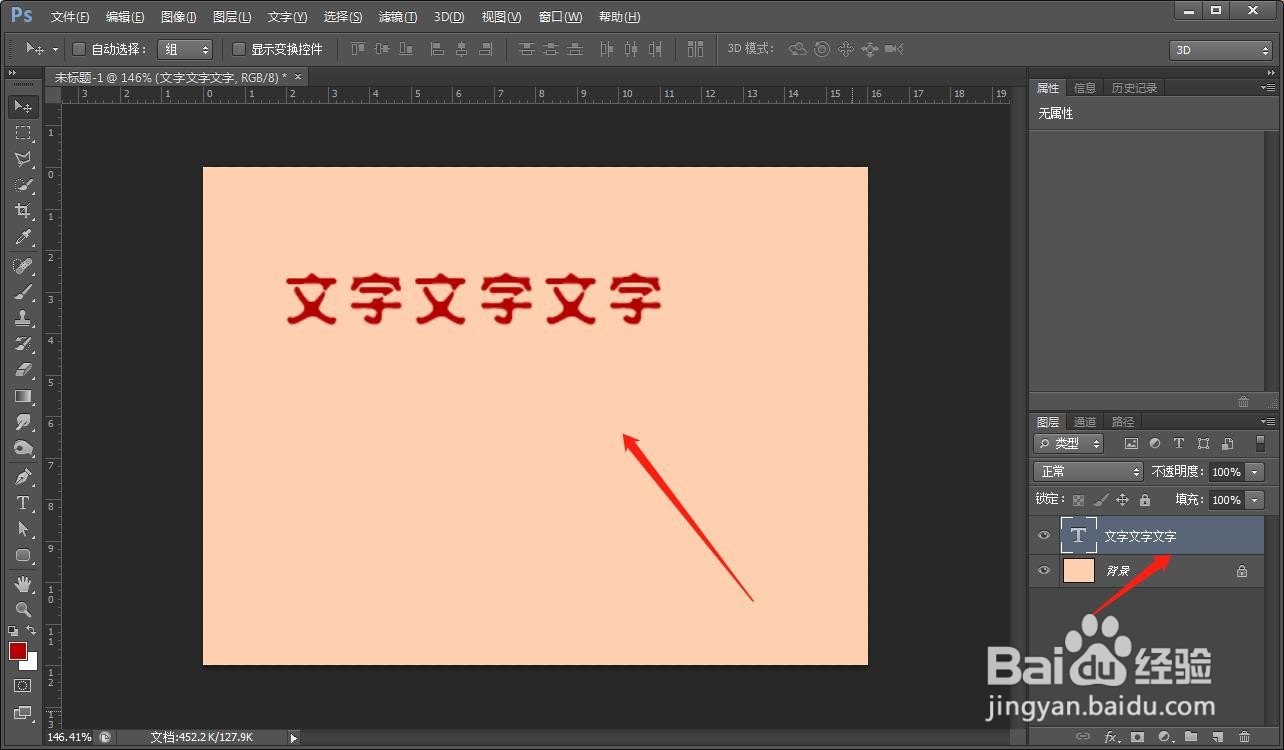Viewport: 1284px width, 750px height.
Task: Open the 图层(L) menu
Action: [232, 17]
